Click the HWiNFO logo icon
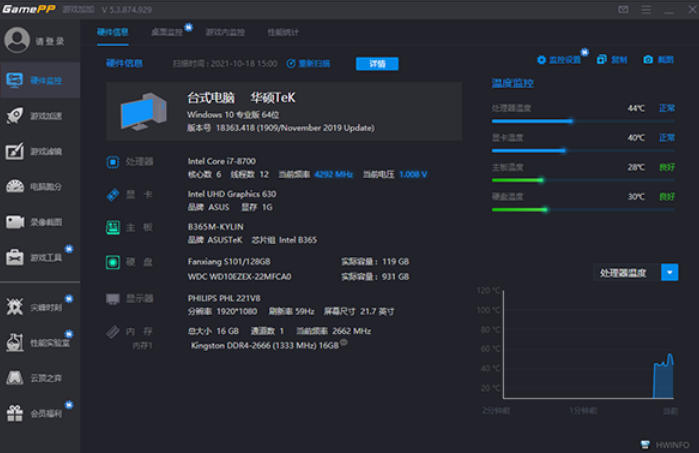 click(x=645, y=444)
